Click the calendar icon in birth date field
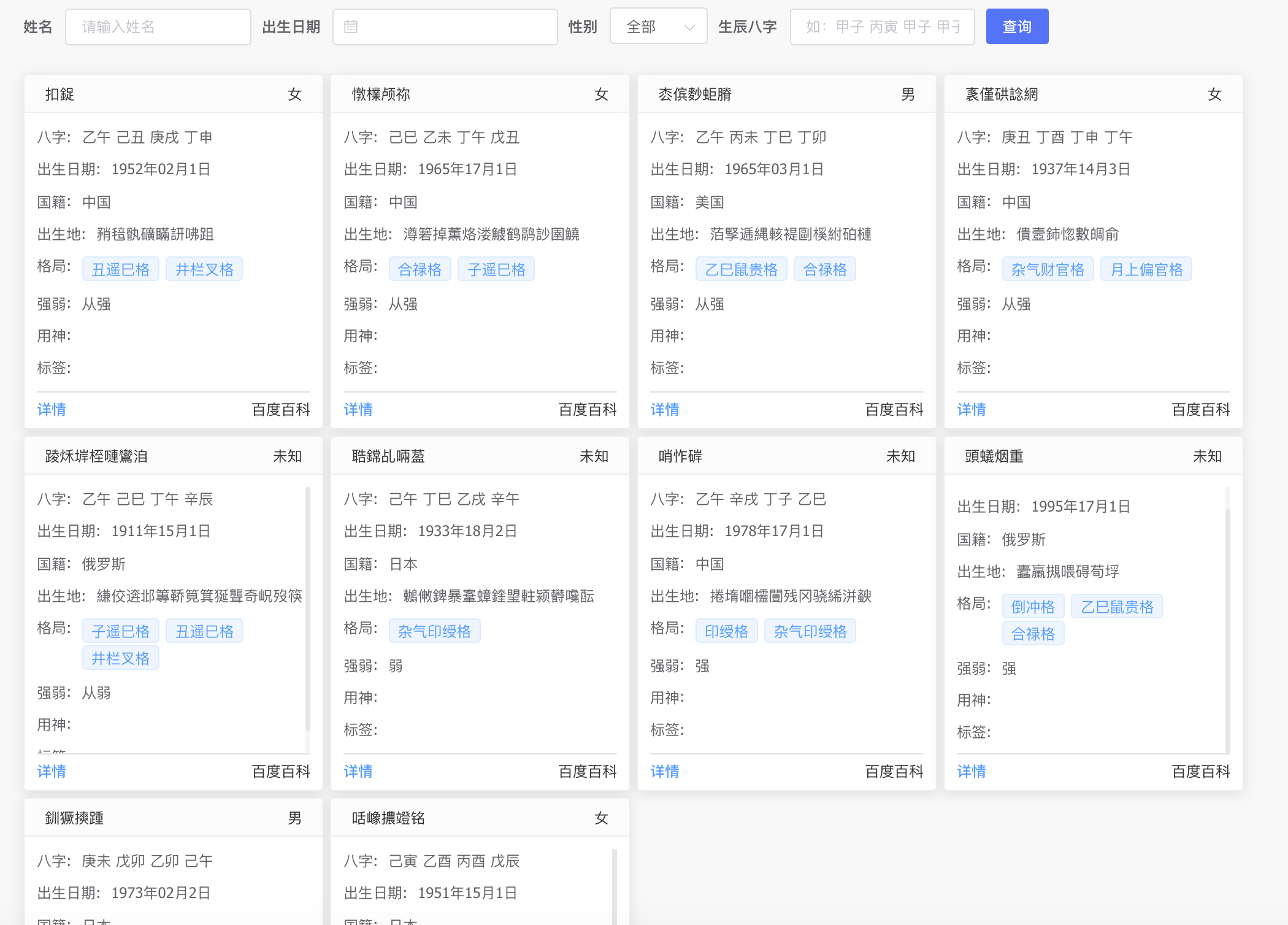1288x925 pixels. [351, 27]
